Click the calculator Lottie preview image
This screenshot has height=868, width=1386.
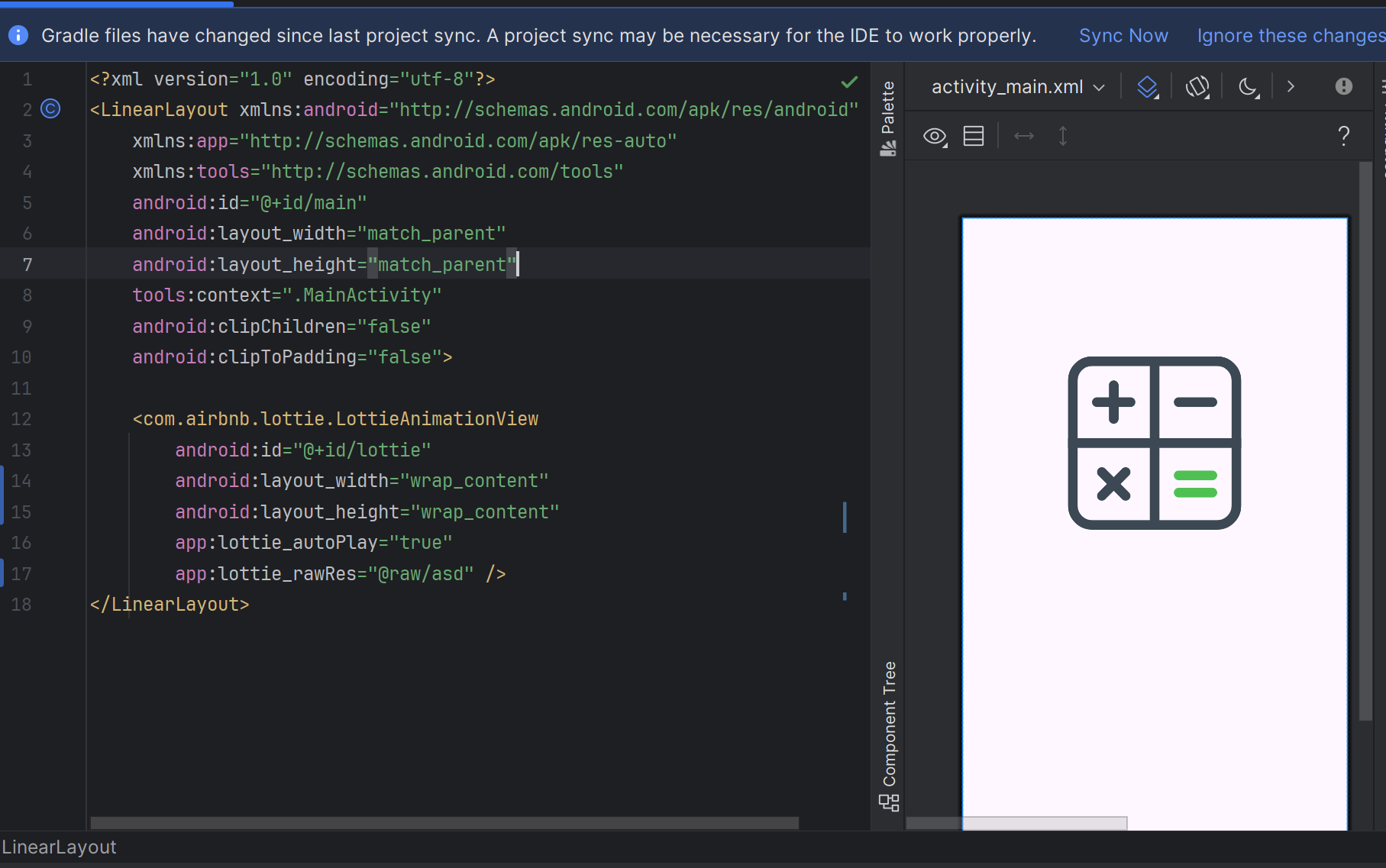coord(1154,443)
